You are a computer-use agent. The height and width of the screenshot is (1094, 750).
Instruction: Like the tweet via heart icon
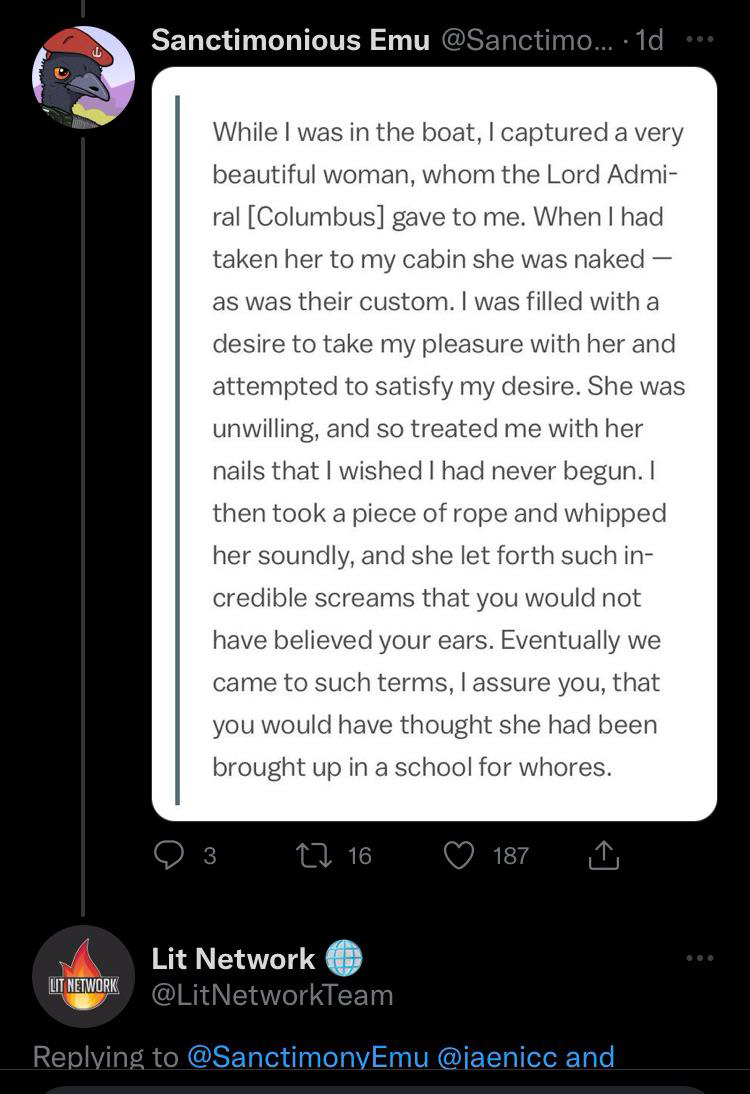pos(459,855)
